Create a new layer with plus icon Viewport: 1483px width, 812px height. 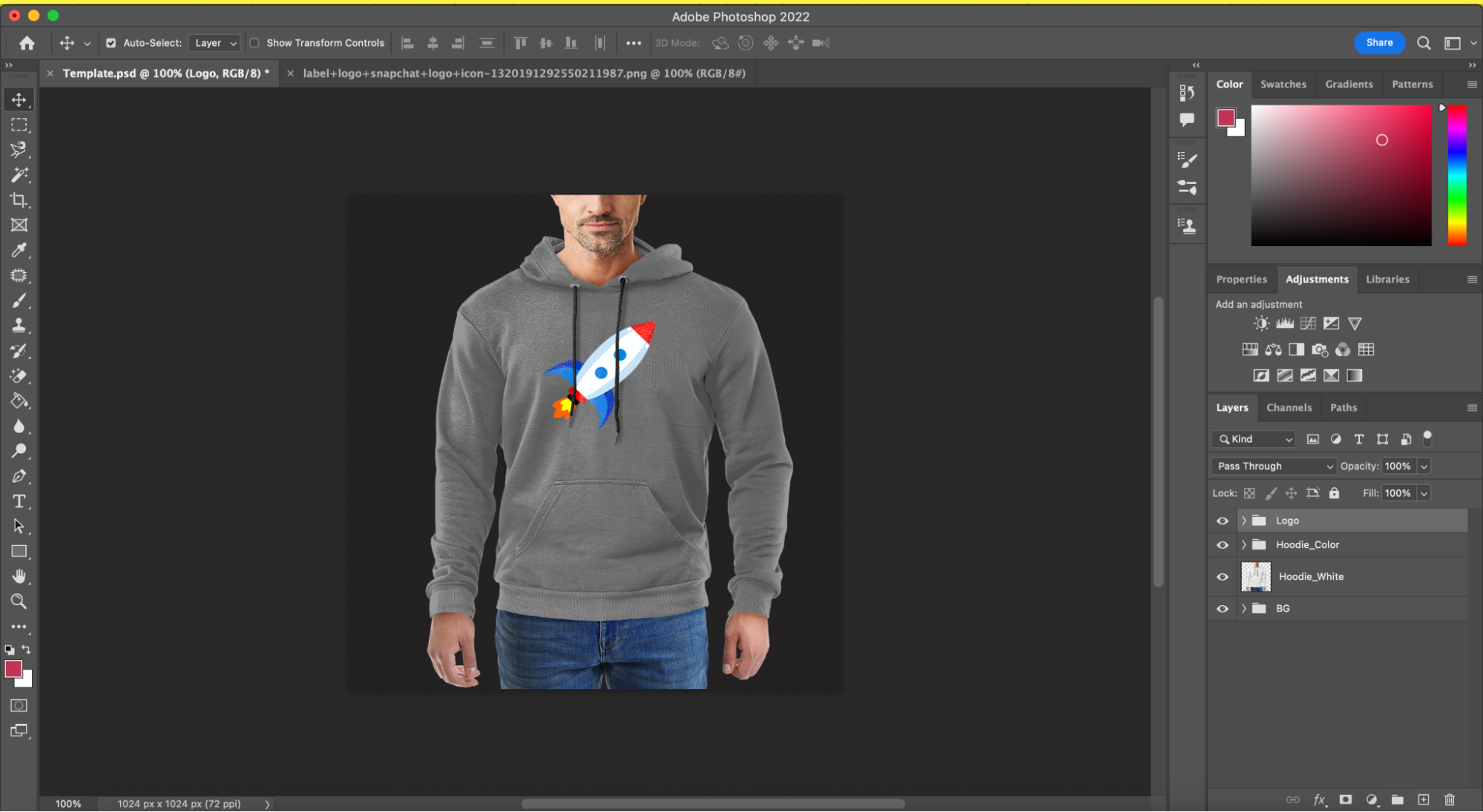point(1423,799)
